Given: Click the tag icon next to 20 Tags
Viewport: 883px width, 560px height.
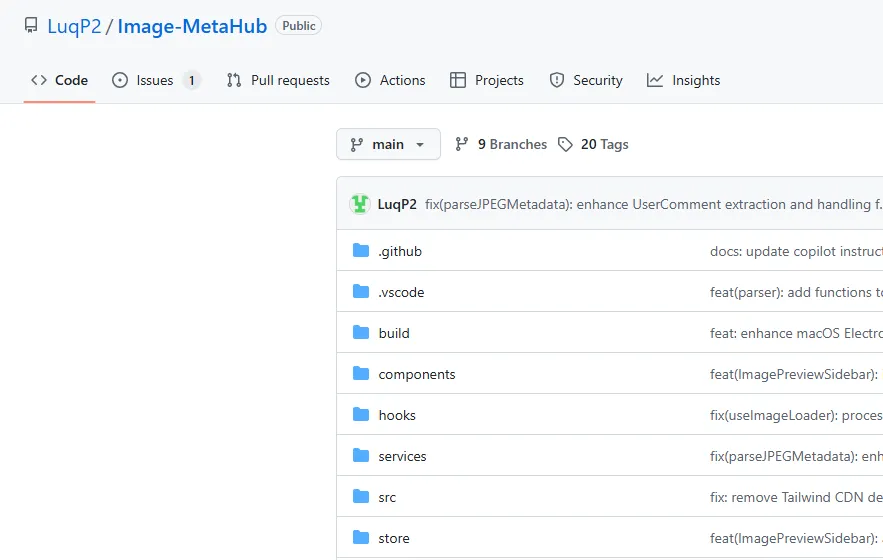Looking at the screenshot, I should (566, 144).
